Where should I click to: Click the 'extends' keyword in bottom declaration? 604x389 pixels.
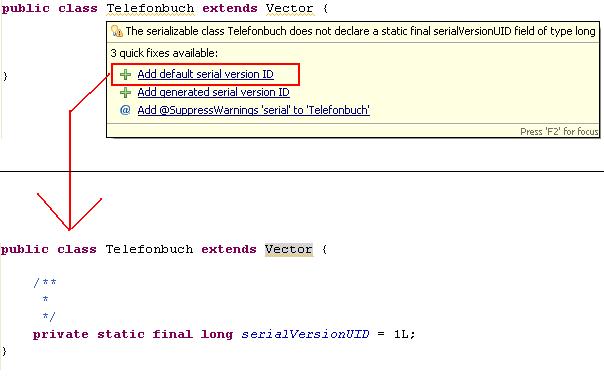point(229,249)
